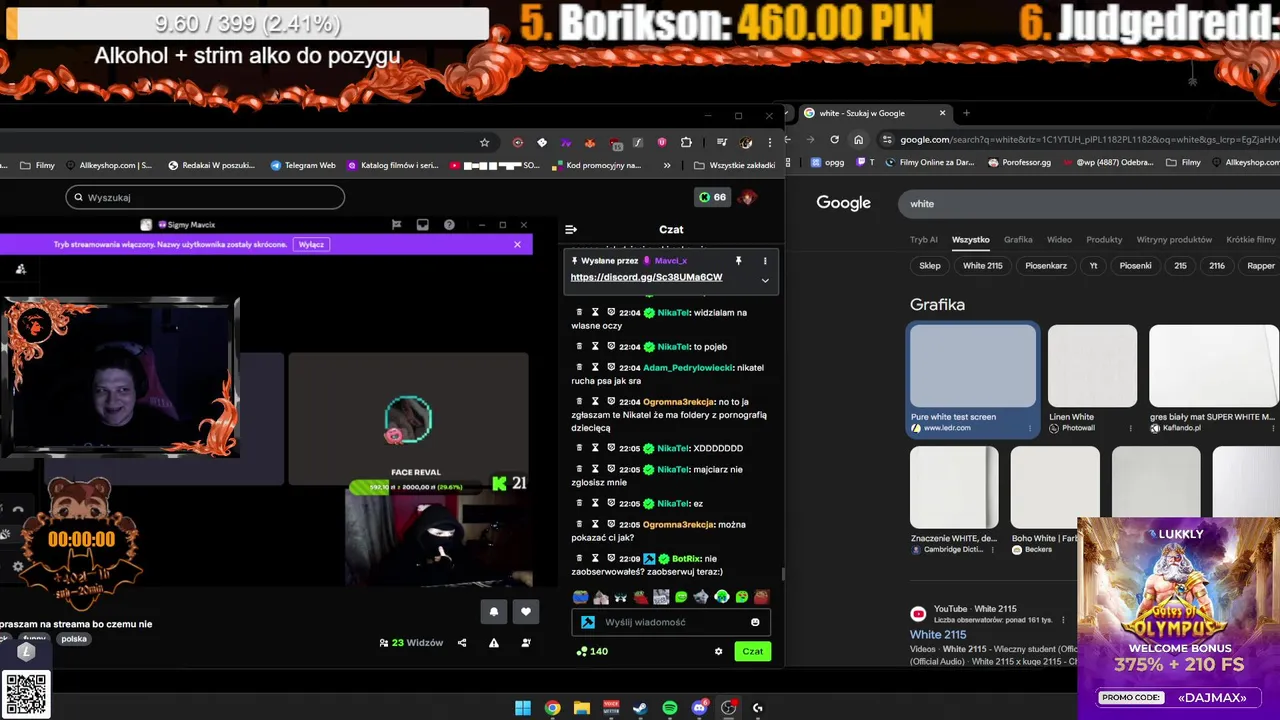Image resolution: width=1280 pixels, height=720 pixels.
Task: Delete the BotRix message at 22:09
Action: 579,558
